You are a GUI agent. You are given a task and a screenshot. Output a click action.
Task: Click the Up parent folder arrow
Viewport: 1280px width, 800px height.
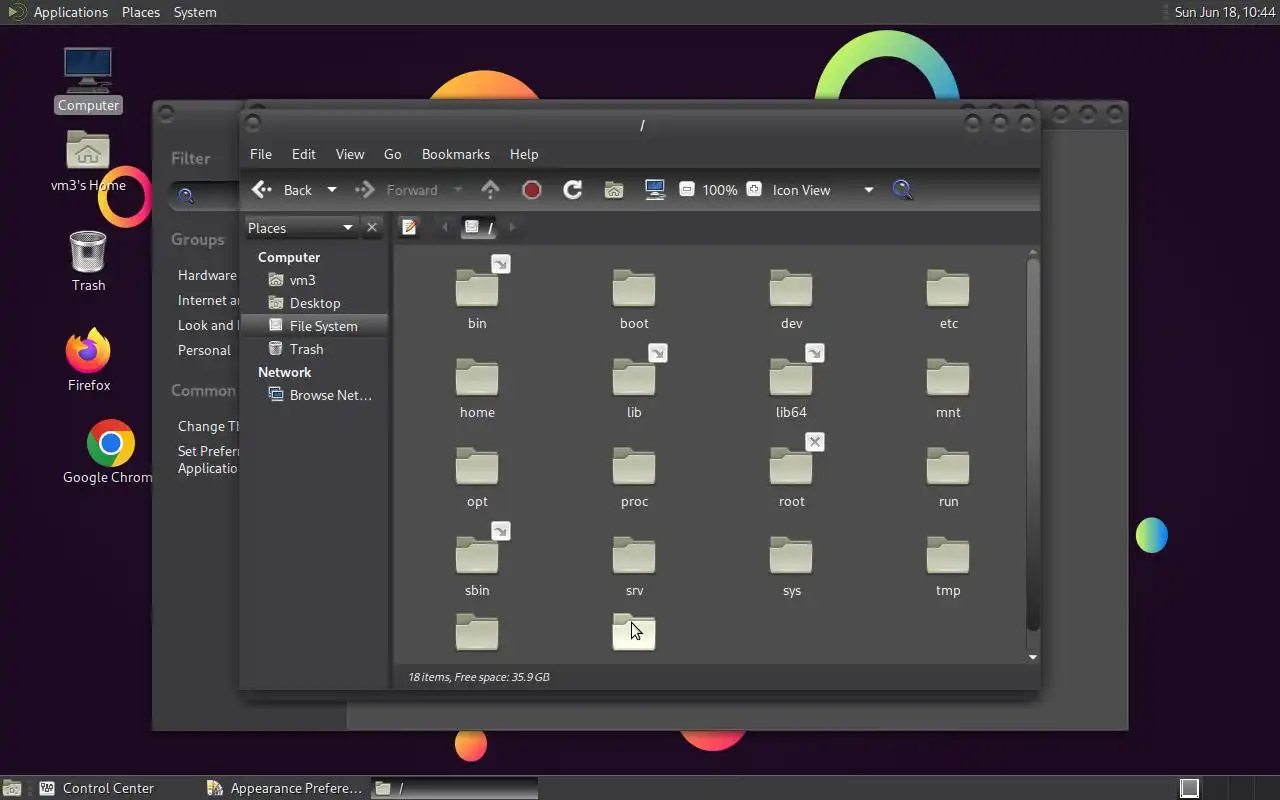[490, 190]
